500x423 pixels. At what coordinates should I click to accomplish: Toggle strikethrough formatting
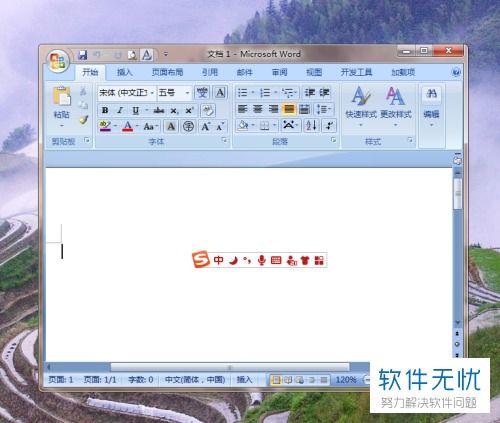159,110
